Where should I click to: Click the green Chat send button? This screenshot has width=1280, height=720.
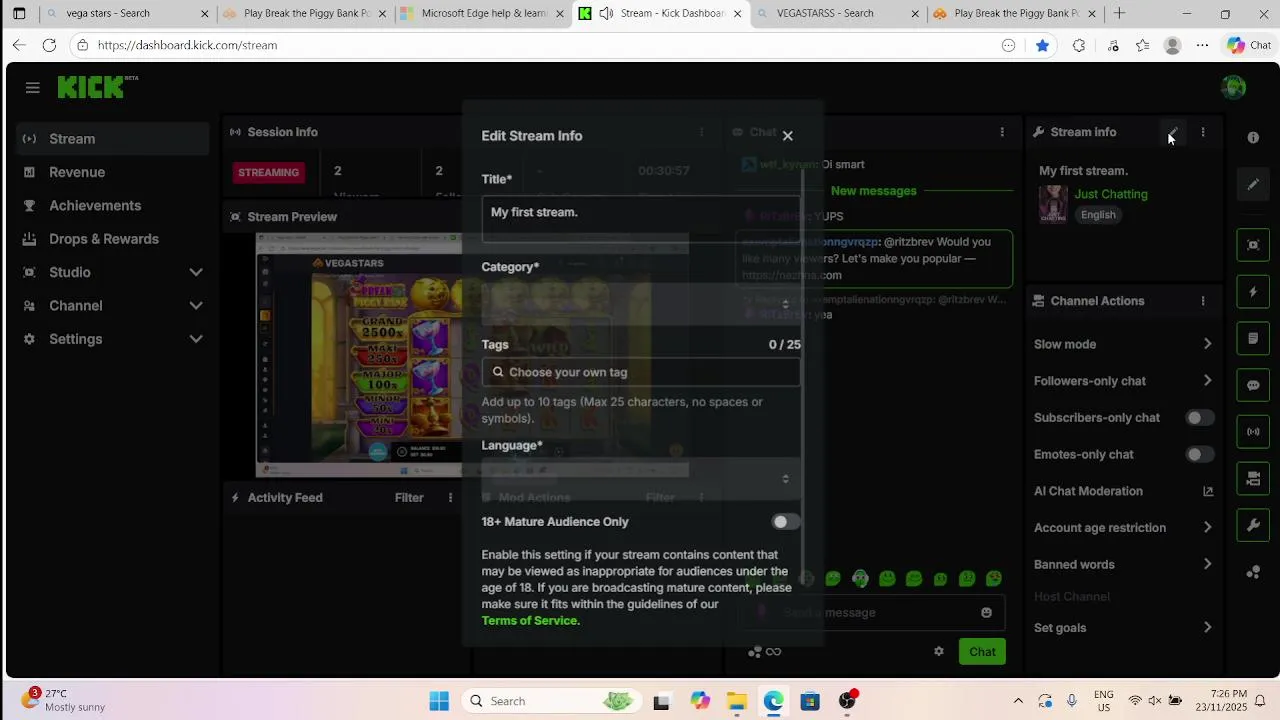pos(982,652)
